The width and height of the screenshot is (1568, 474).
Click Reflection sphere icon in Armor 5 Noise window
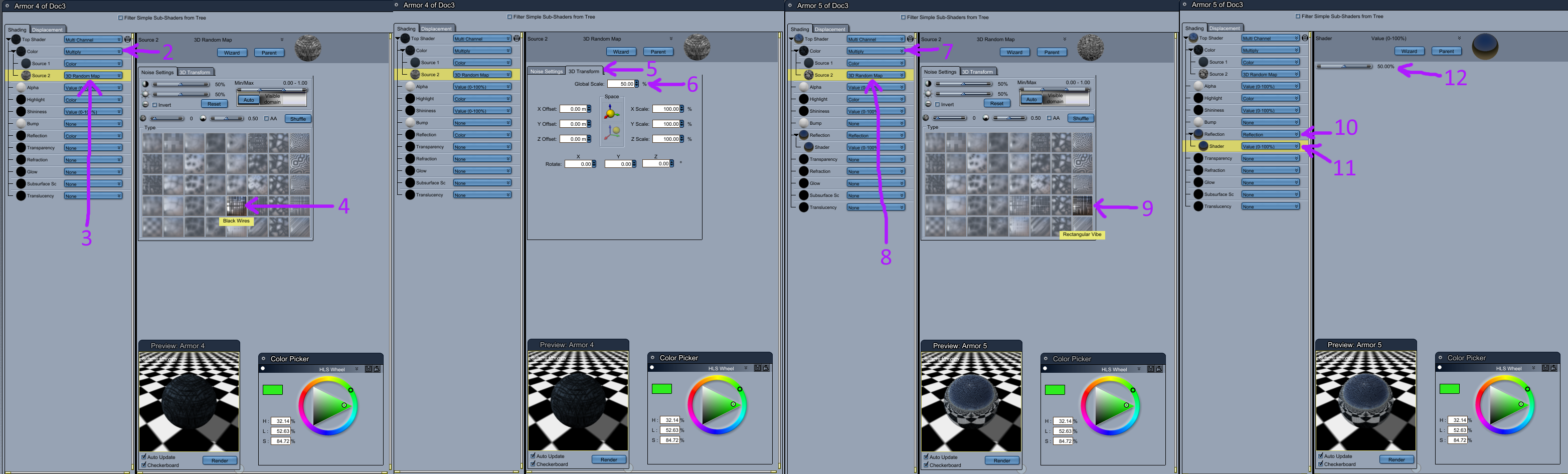pyautogui.click(x=804, y=135)
